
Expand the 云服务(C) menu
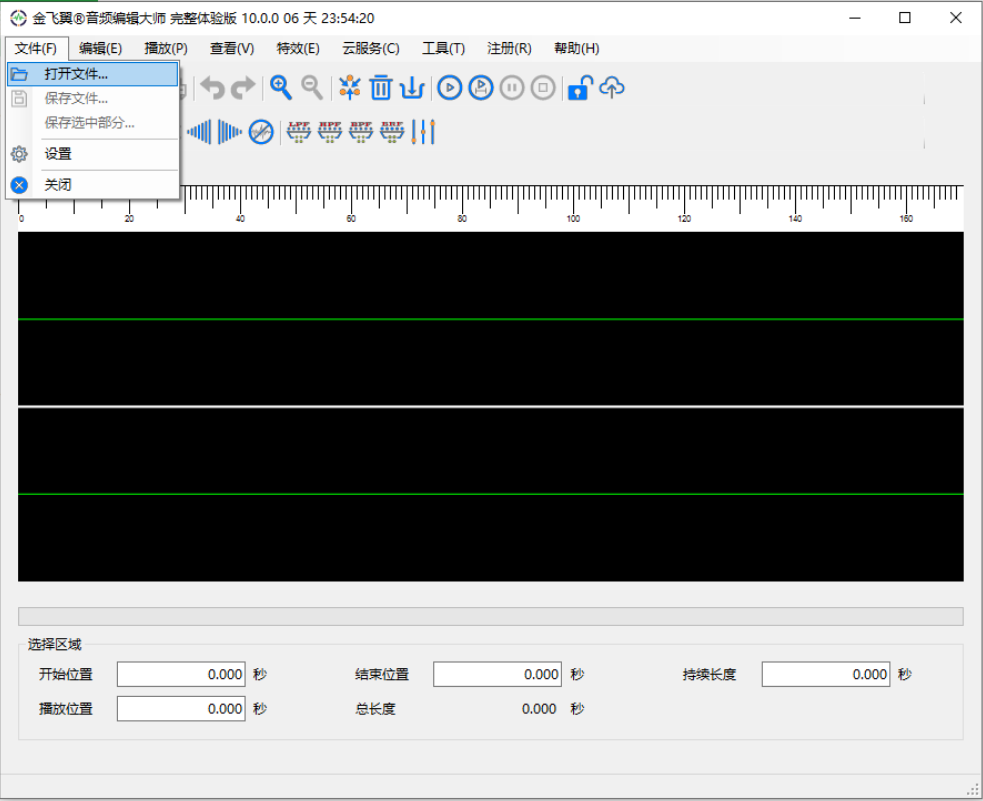point(370,48)
